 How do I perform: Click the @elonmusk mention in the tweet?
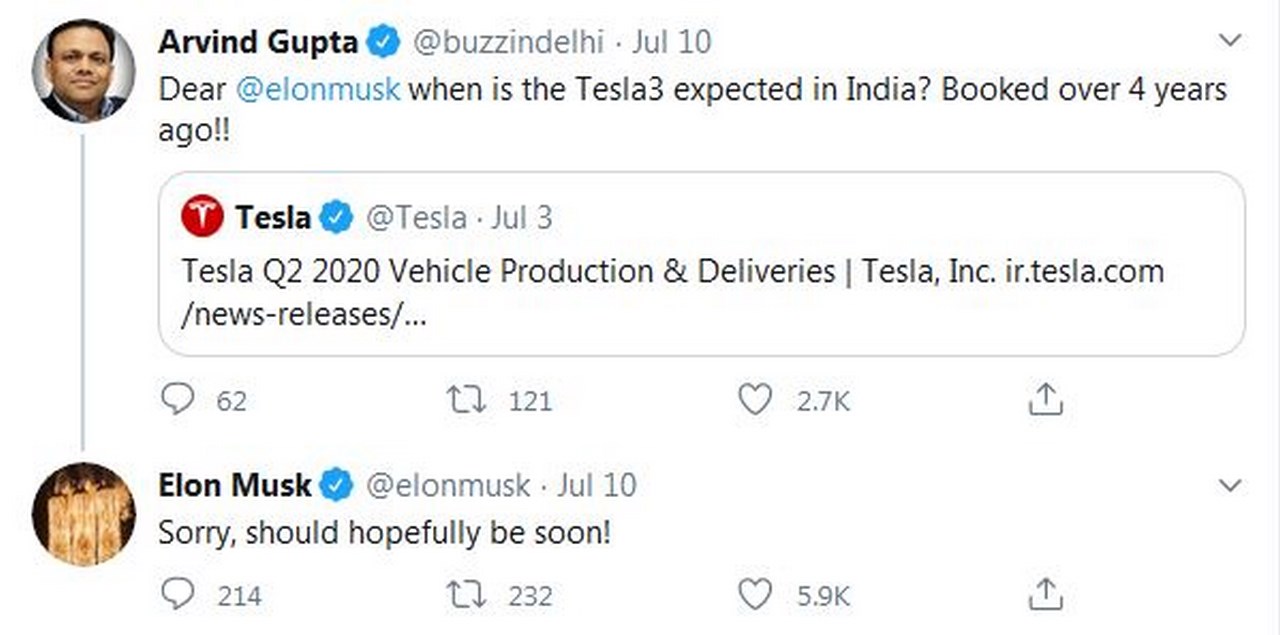[319, 88]
